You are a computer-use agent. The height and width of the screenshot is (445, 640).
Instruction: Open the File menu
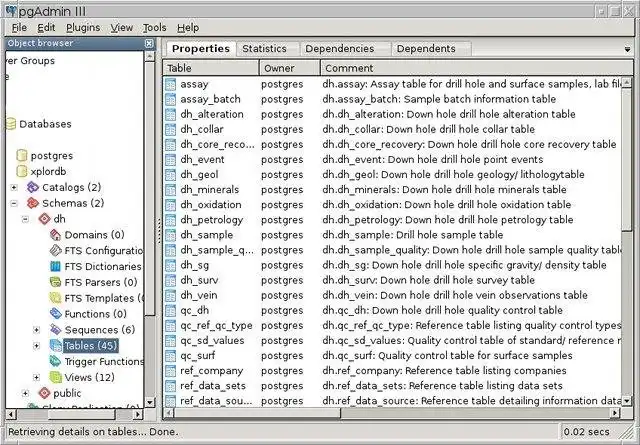tap(19, 28)
